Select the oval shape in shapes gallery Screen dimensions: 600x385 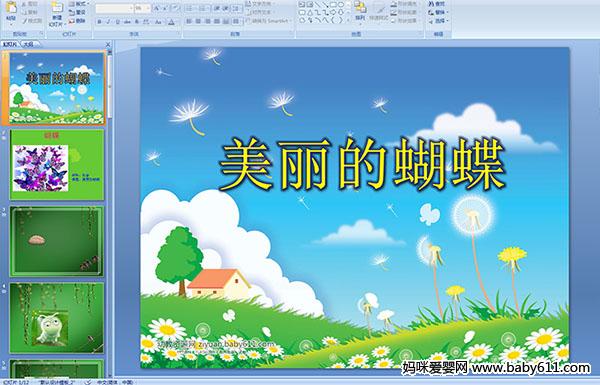pos(341,5)
